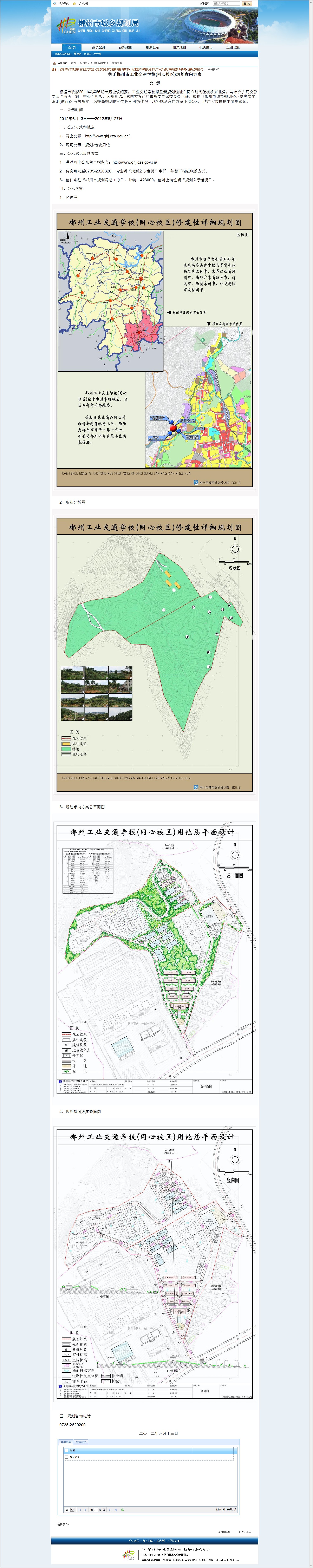Click the page number input field
Screen dimensions: 313x1568
(x=96, y=1510)
